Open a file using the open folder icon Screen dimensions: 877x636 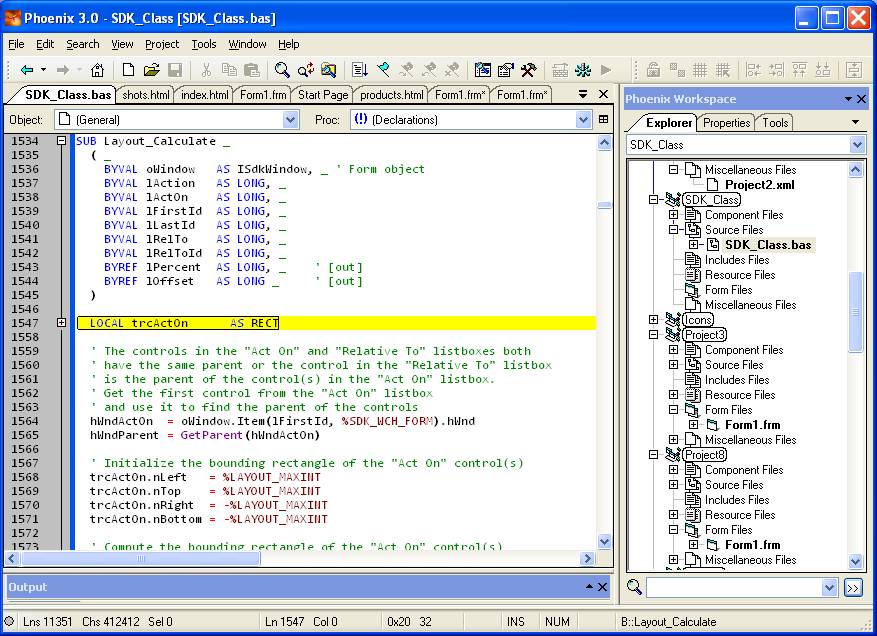(x=151, y=70)
